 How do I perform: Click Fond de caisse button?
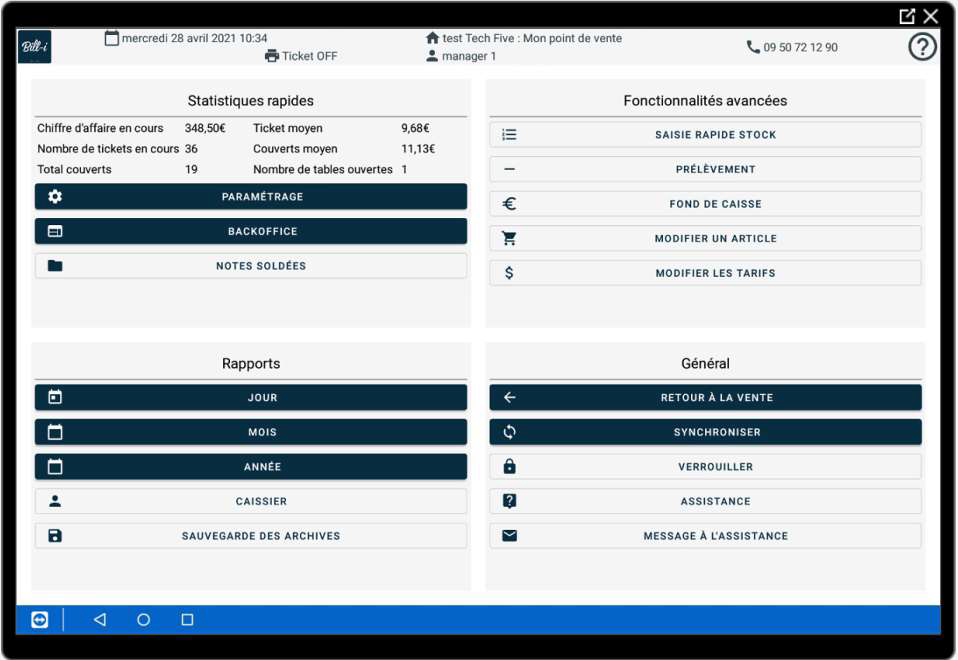coord(706,204)
